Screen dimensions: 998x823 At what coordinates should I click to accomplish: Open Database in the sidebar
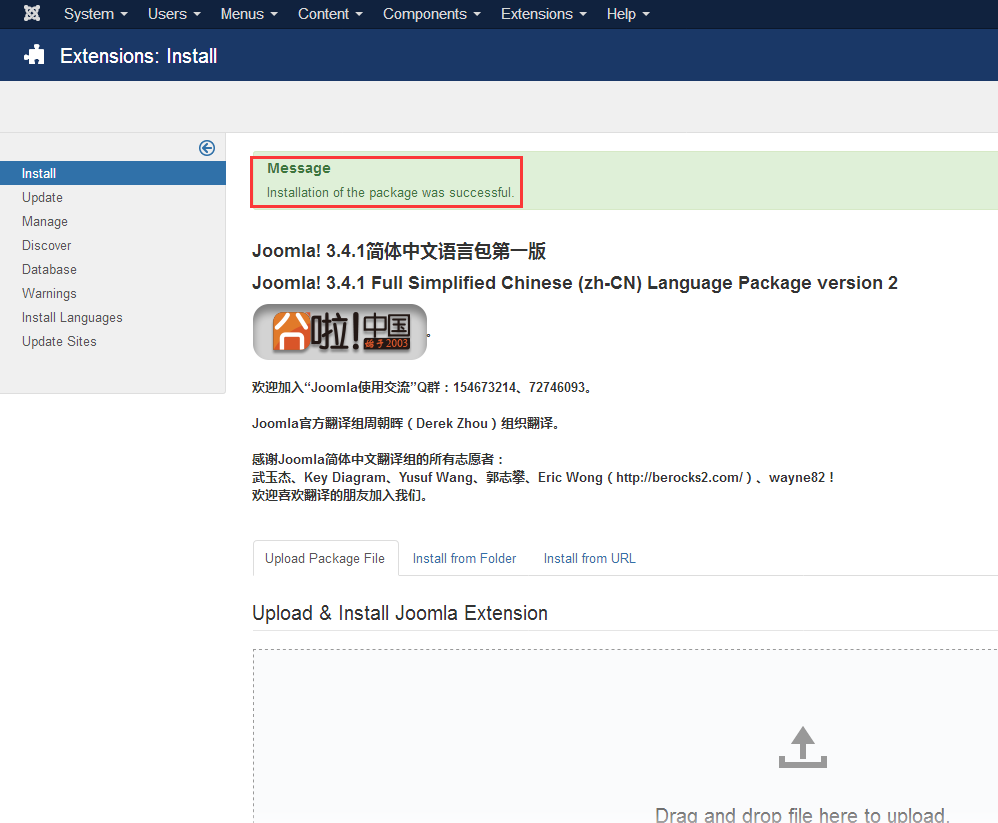click(49, 269)
